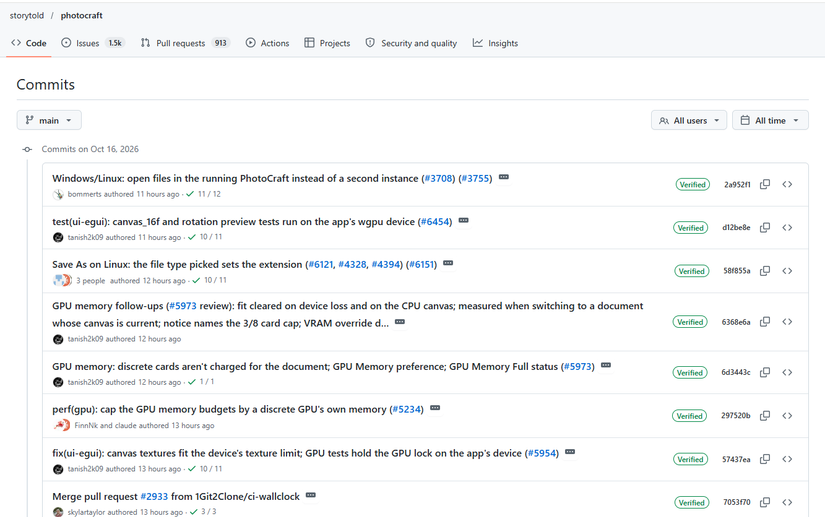The width and height of the screenshot is (825, 517).
Task: Click the photocraft repository link
Action: (82, 16)
